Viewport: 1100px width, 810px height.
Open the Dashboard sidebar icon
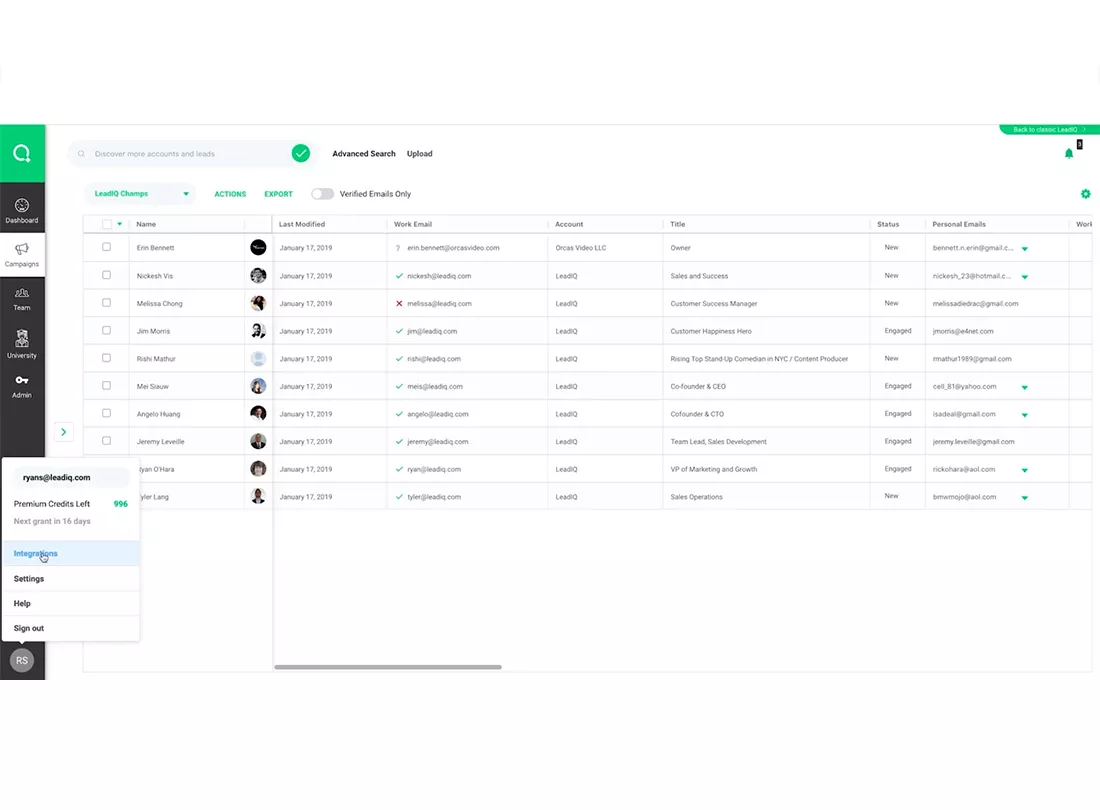(22, 210)
